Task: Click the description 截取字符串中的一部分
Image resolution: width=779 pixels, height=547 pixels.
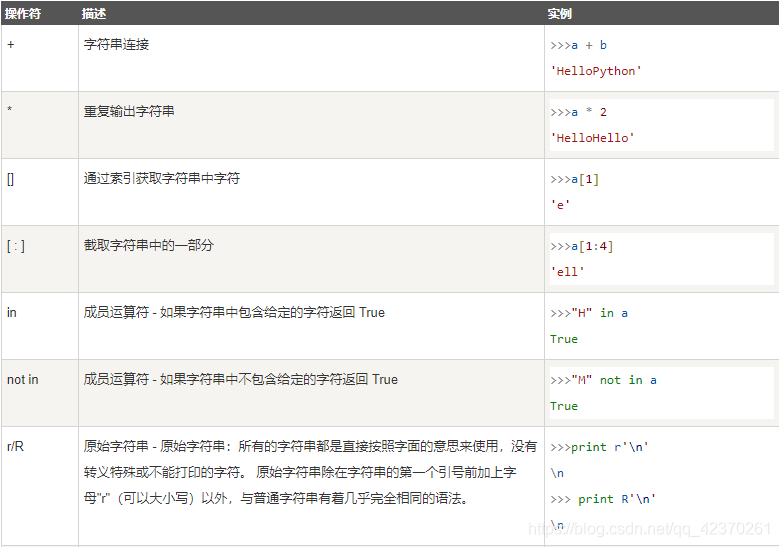Action: 149,245
